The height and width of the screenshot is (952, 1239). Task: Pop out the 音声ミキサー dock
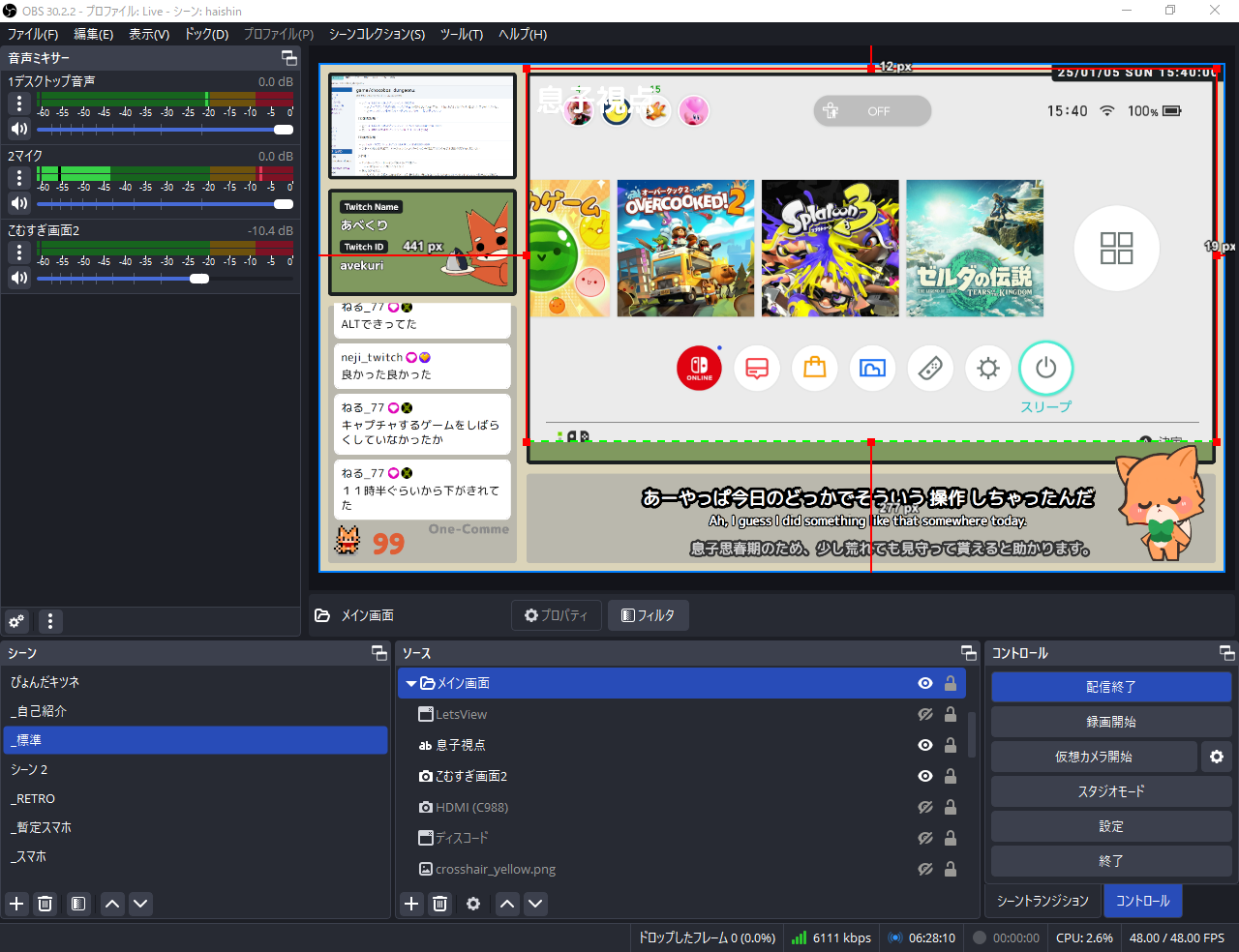(288, 58)
